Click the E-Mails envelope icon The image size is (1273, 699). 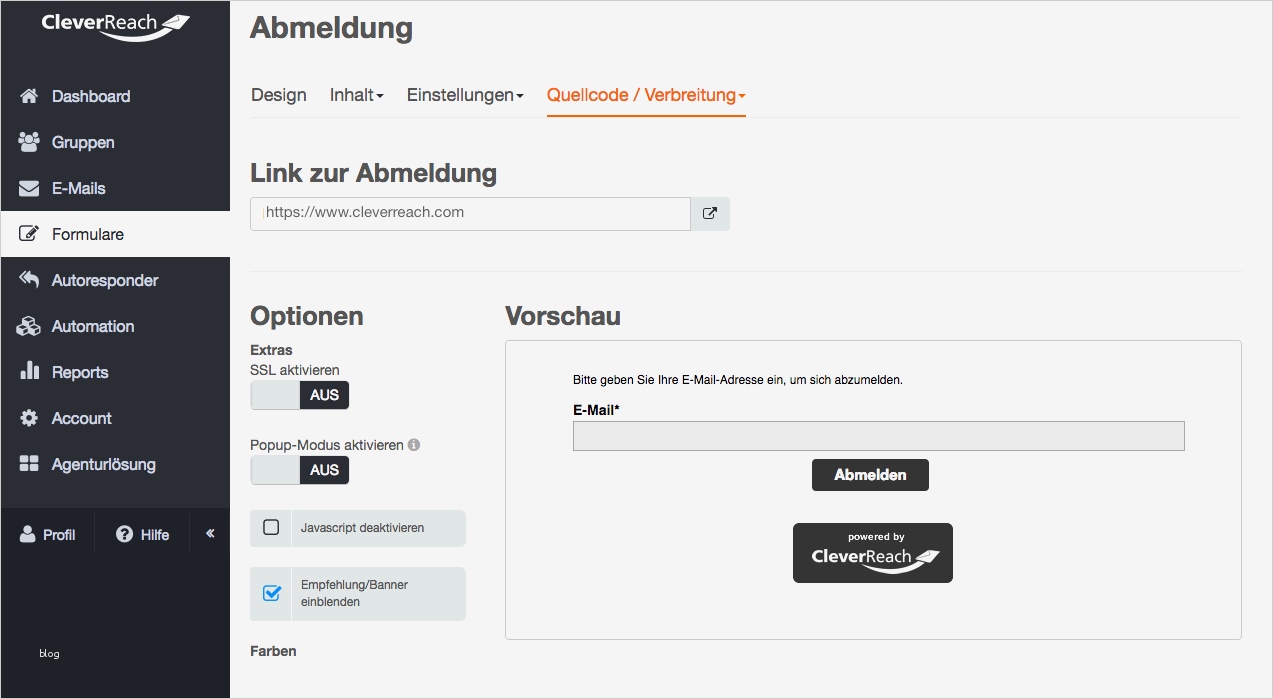29,188
